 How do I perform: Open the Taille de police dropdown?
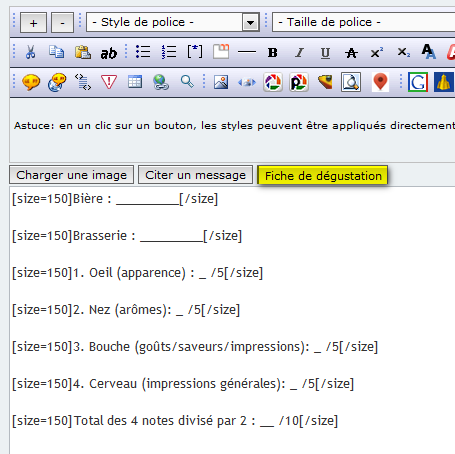[363, 22]
